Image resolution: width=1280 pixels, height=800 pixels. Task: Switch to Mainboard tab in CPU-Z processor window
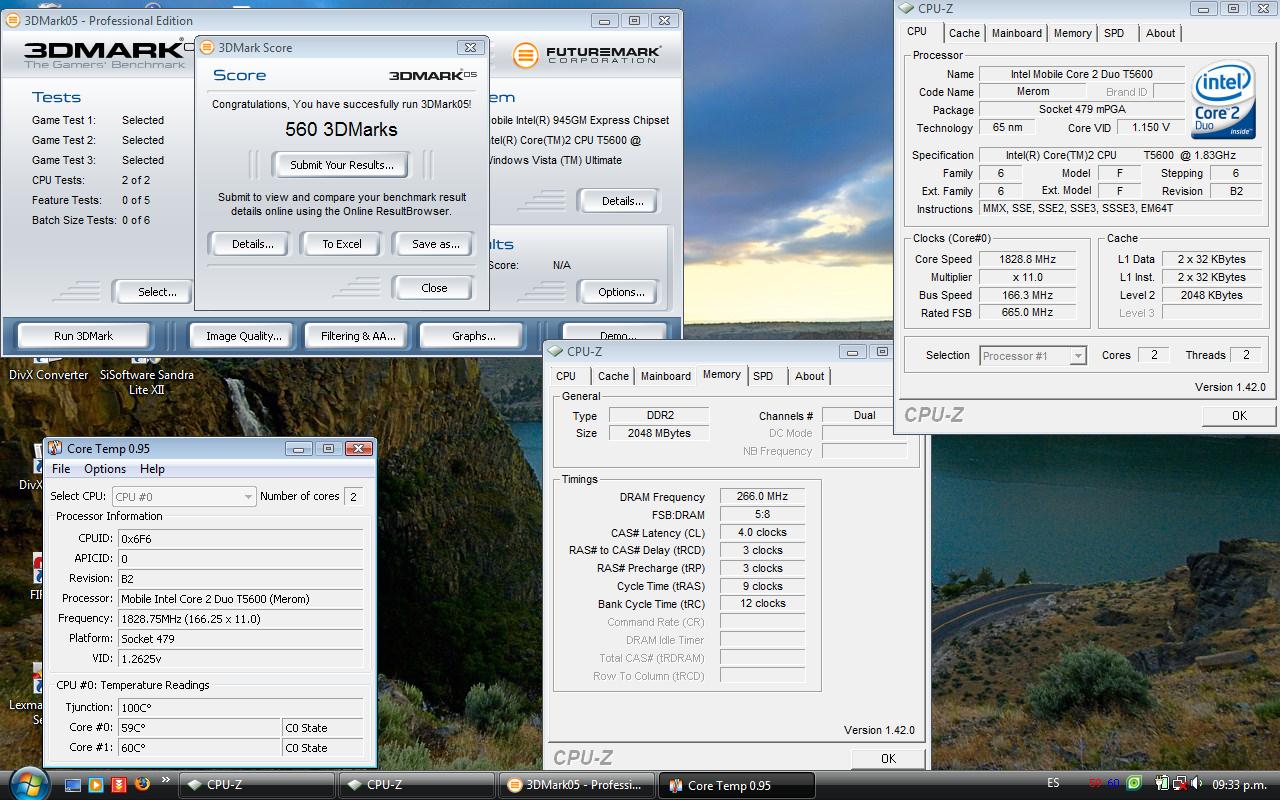pos(1016,33)
